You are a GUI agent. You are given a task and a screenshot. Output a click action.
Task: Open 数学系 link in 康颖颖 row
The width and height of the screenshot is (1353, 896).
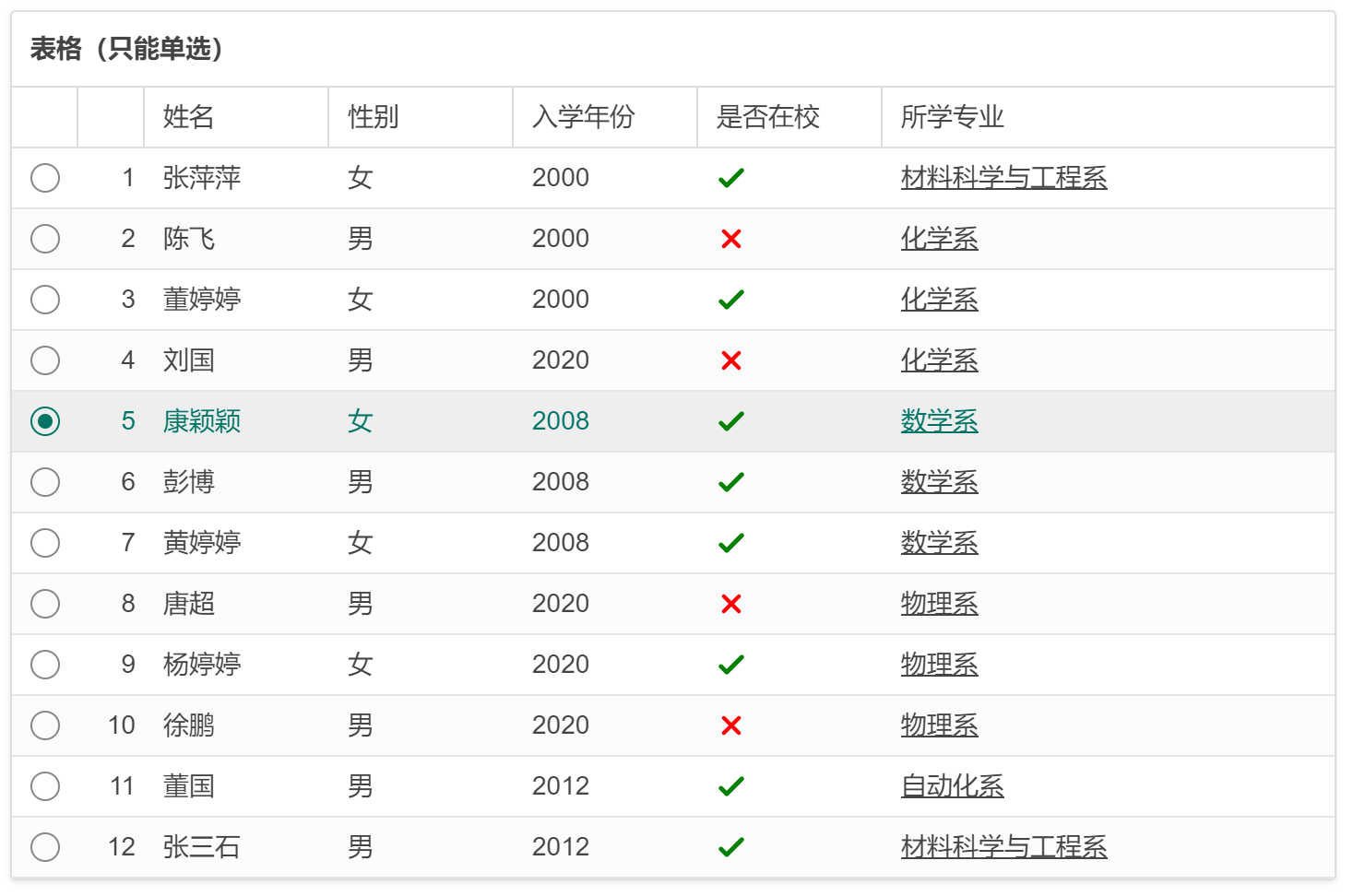(939, 421)
